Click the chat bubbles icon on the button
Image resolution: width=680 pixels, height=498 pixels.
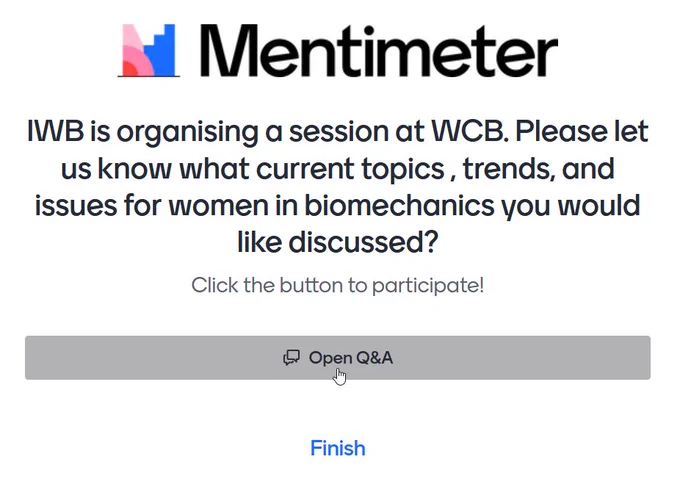(x=291, y=358)
